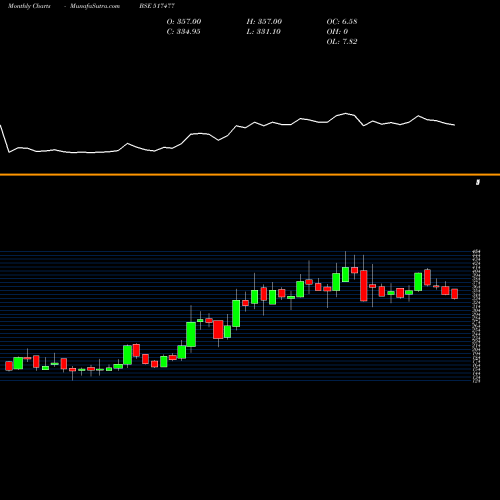
Task: Click the 'Monthly Charts' title text
Action: tap(29, 6)
